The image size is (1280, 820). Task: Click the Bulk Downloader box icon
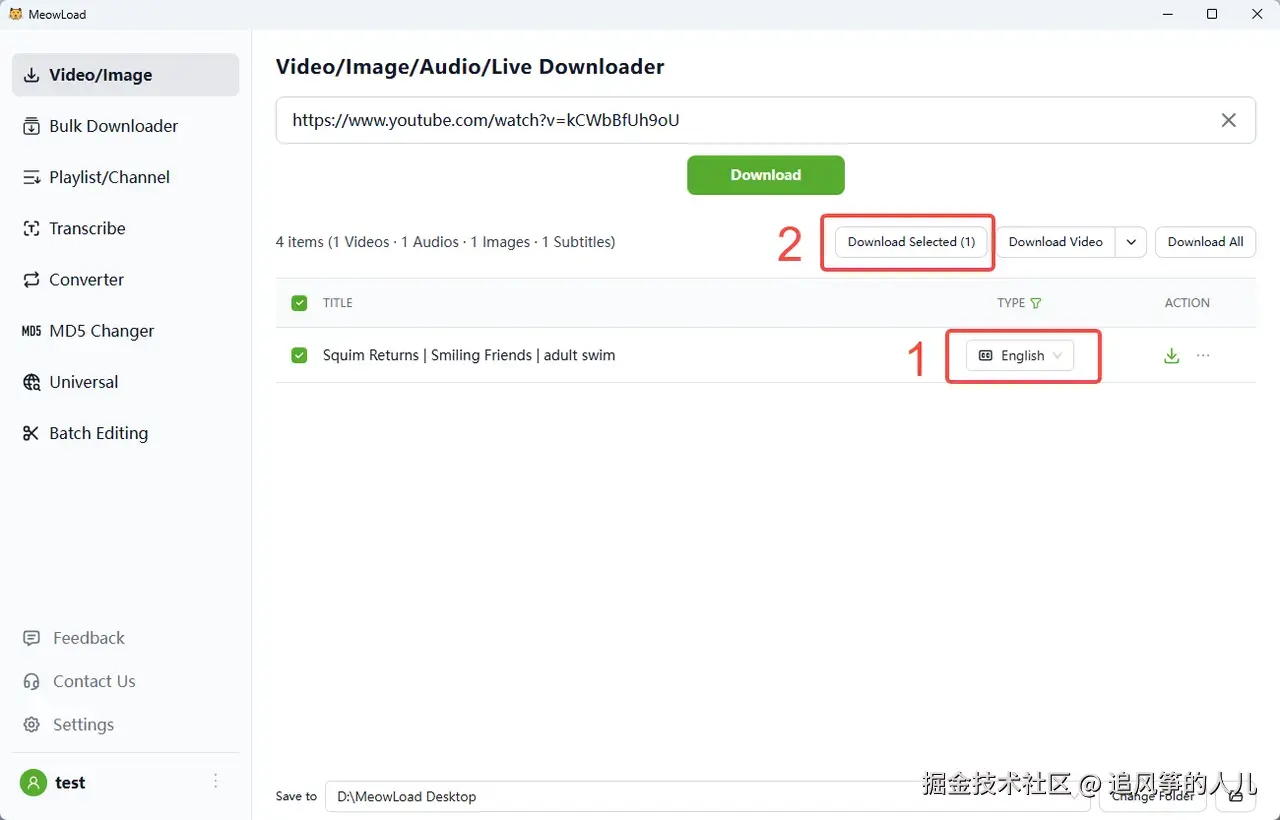coord(31,126)
